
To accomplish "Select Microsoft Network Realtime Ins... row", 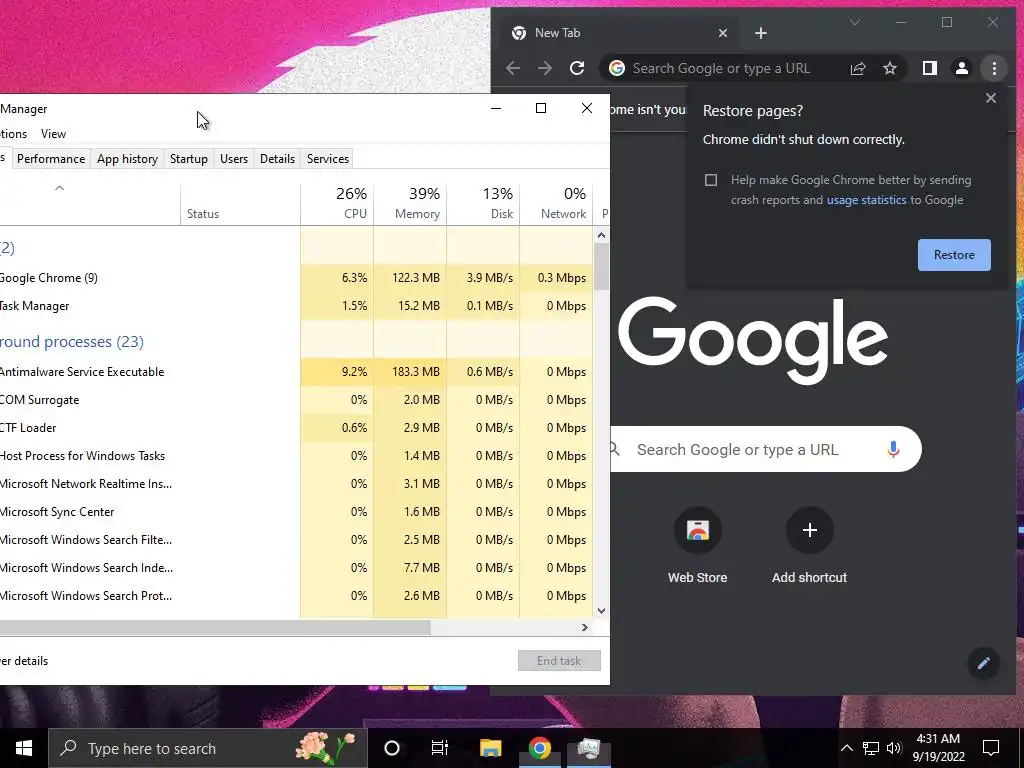I will [296, 484].
